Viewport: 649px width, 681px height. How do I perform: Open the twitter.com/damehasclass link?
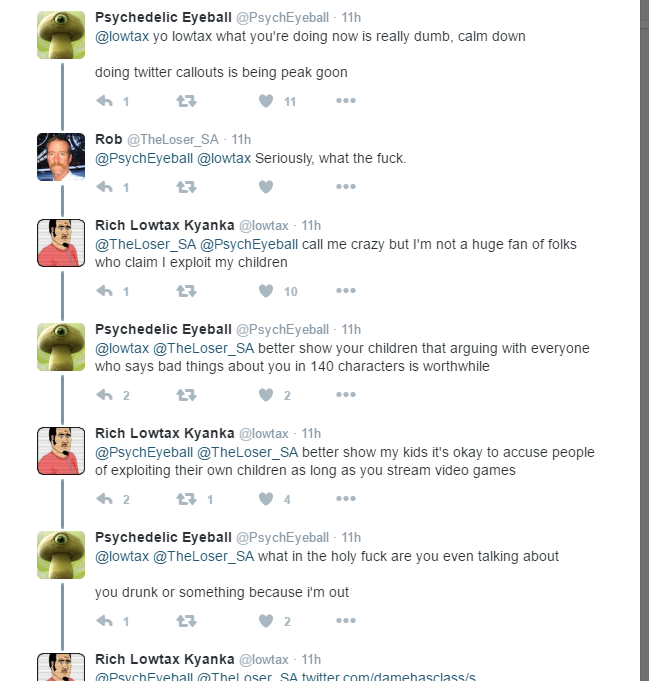tap(388, 677)
